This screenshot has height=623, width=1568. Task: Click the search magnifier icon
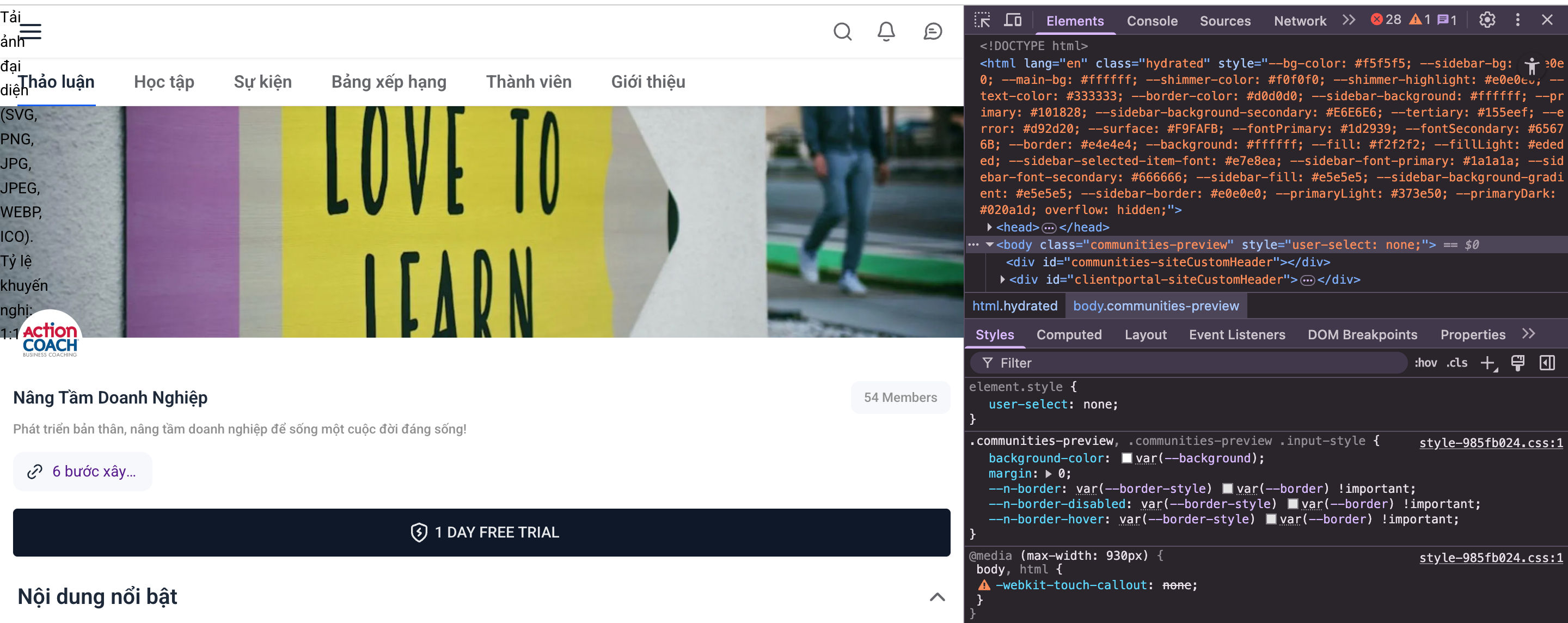click(842, 31)
